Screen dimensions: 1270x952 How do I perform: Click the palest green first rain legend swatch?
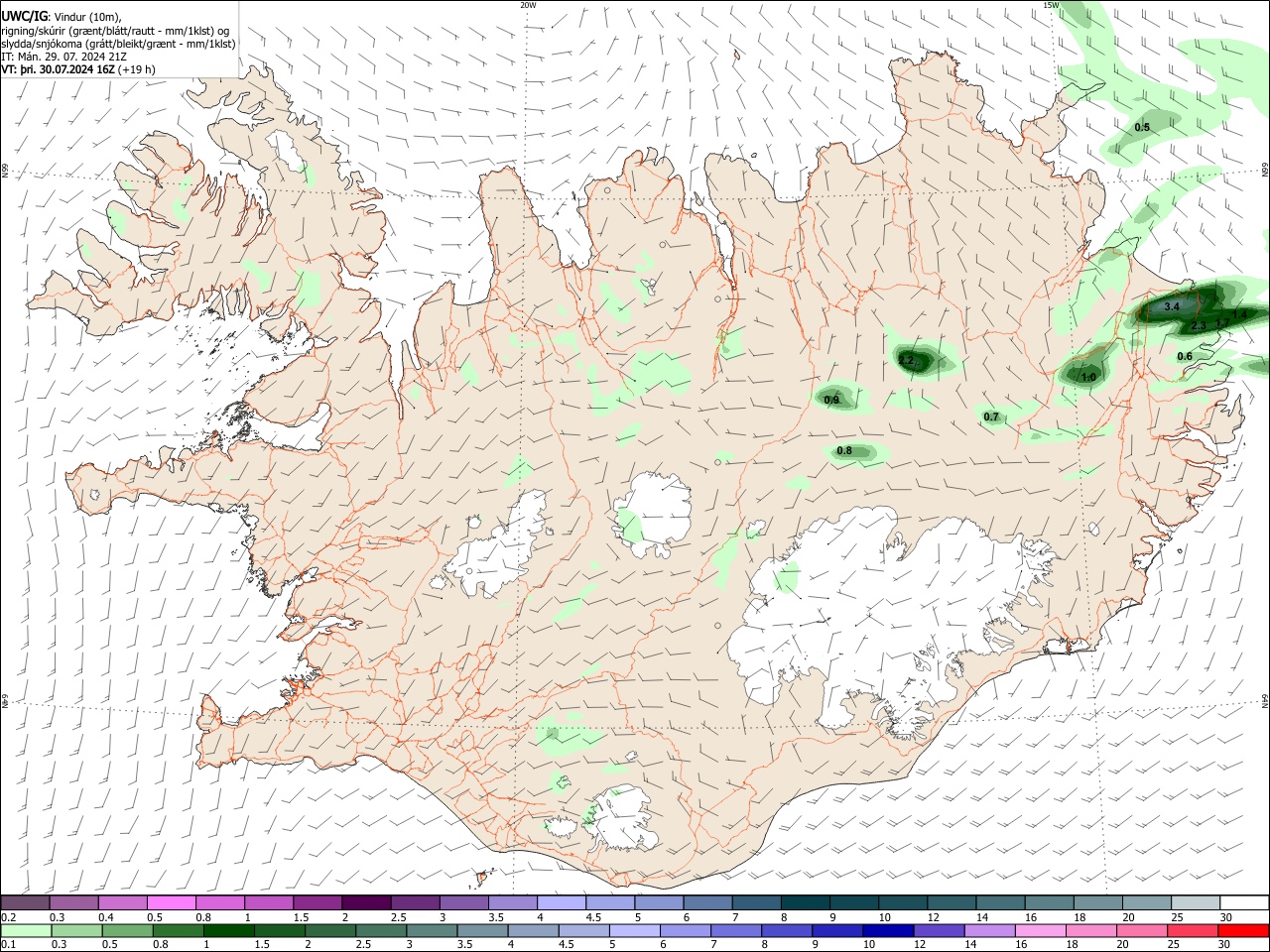26,930
